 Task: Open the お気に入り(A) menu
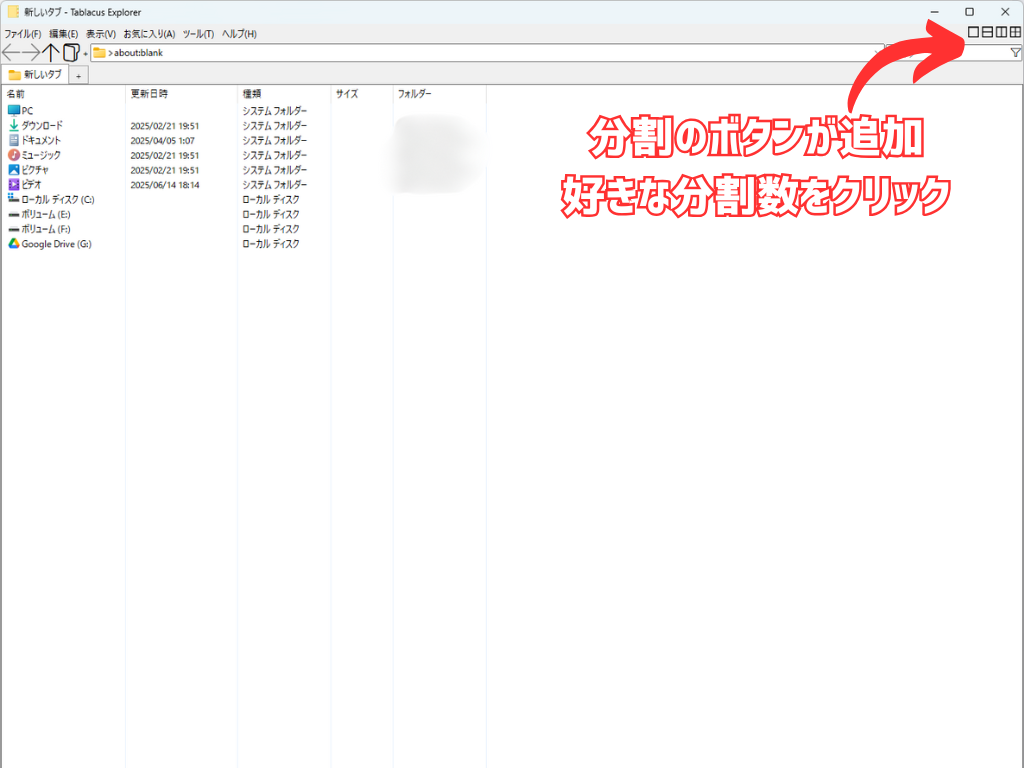tap(149, 34)
